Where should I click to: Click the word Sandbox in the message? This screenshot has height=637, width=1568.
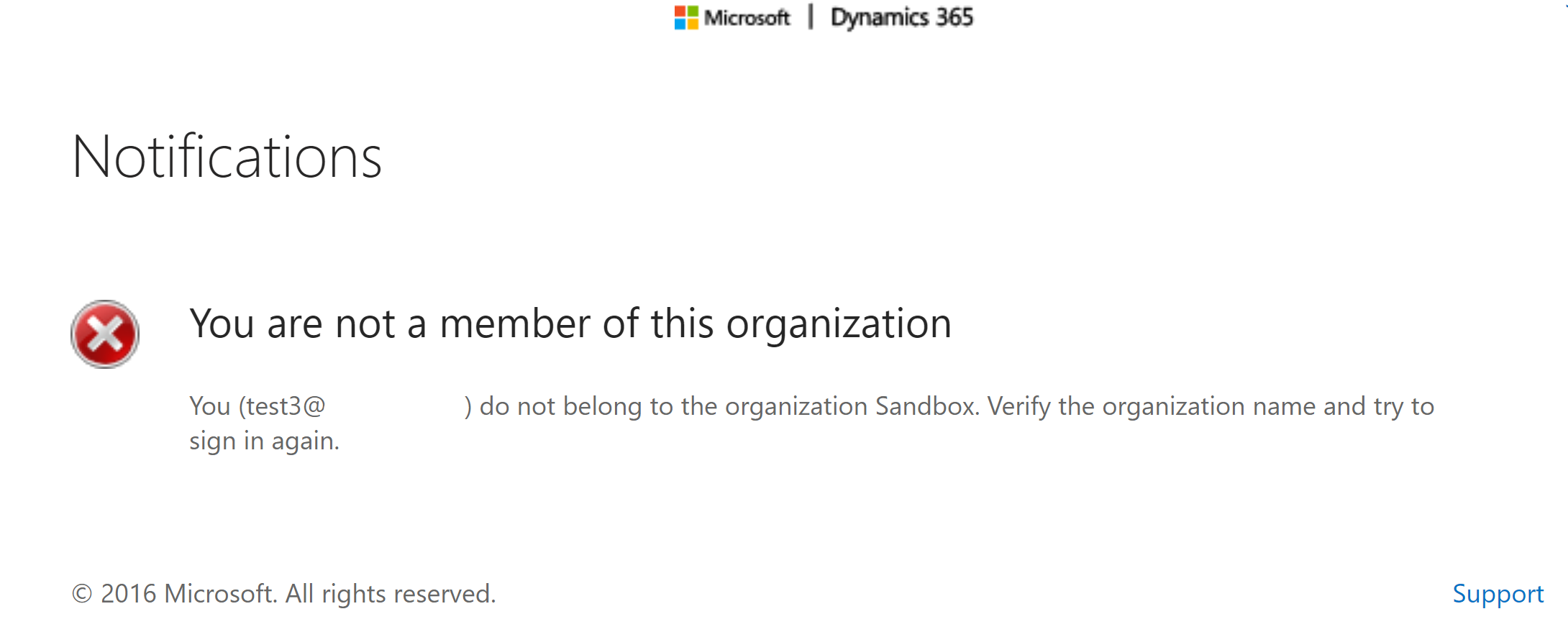click(x=926, y=406)
